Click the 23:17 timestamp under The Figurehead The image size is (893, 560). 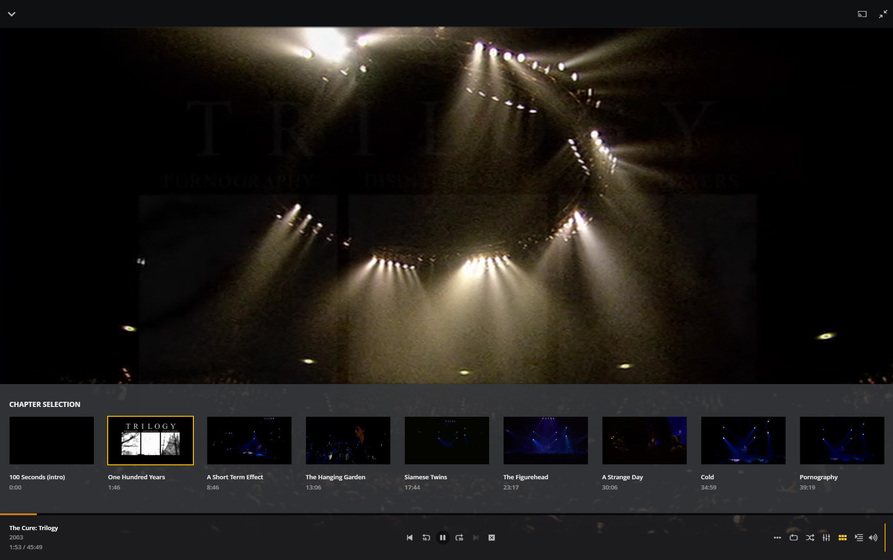pos(511,487)
